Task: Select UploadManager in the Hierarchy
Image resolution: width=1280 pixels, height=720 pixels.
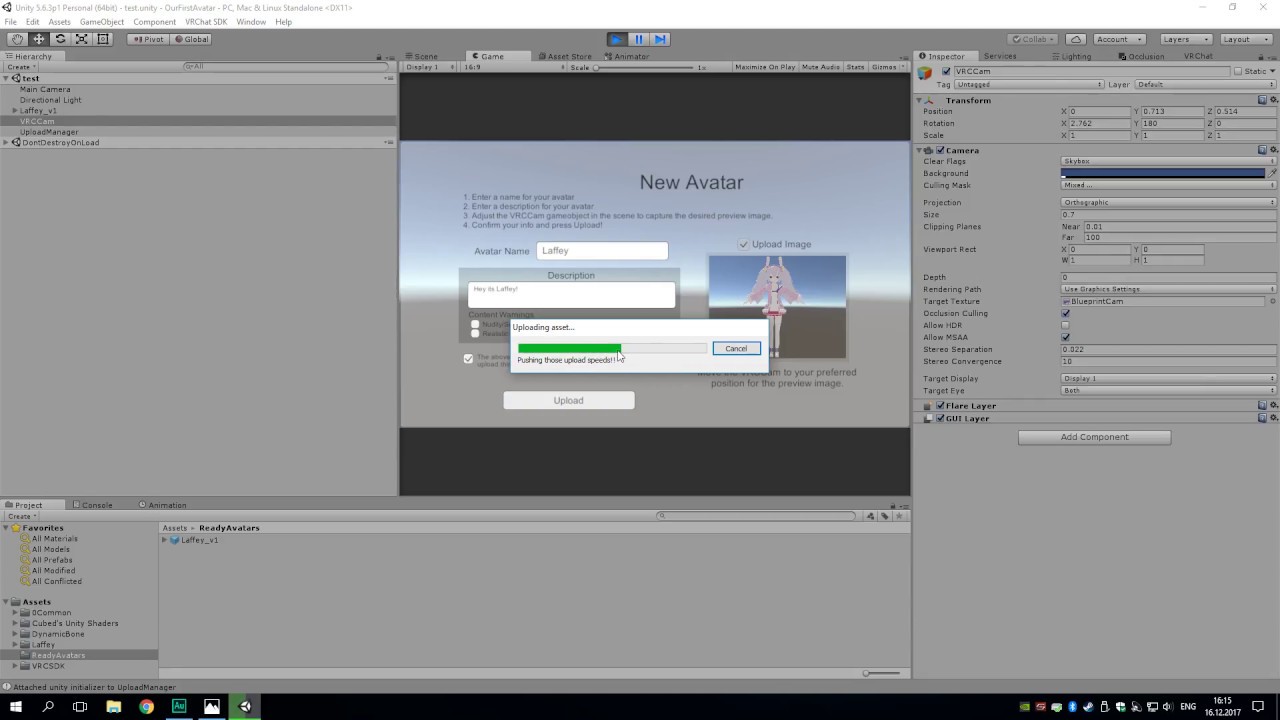Action: [49, 132]
